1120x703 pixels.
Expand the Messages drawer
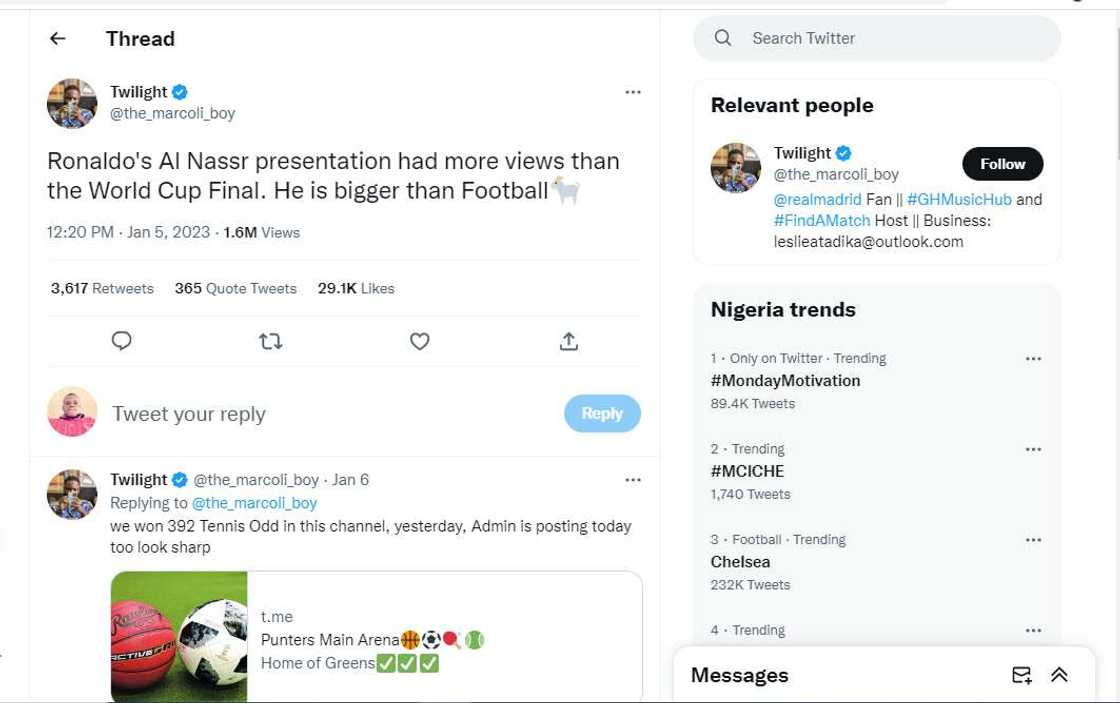(x=1060, y=675)
